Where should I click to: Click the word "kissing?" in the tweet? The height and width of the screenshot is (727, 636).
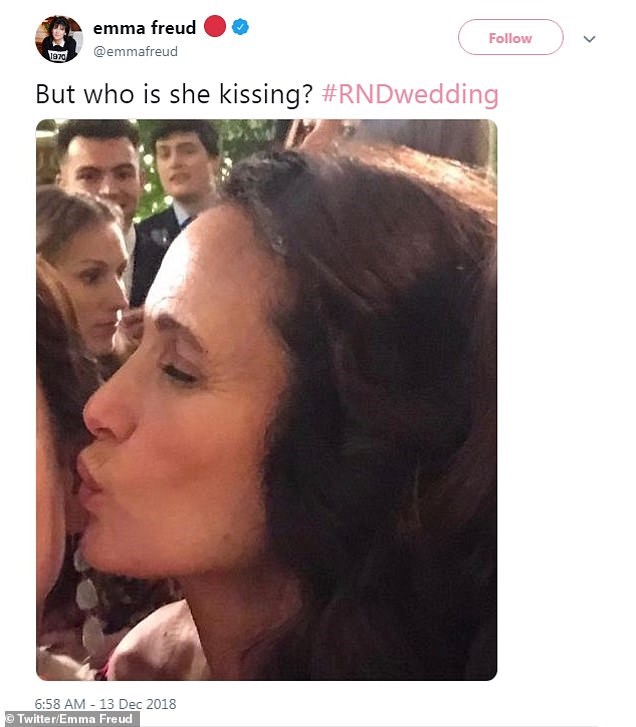268,95
